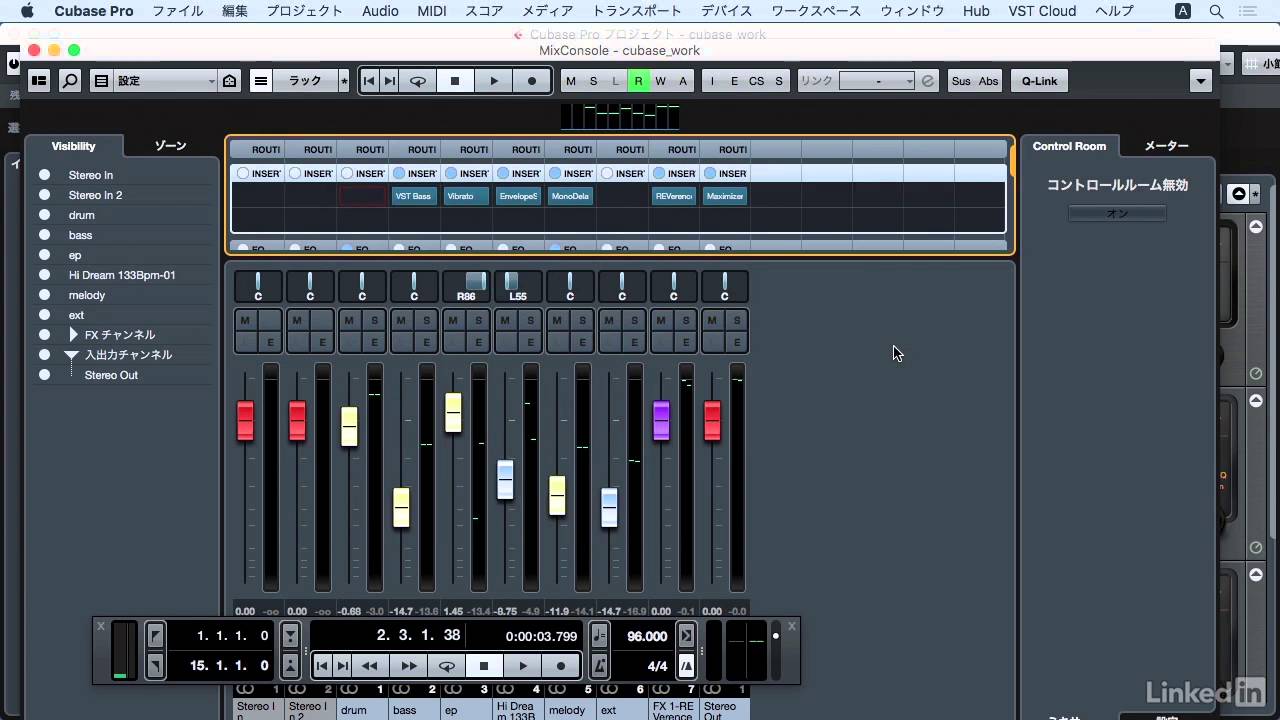Deactivate all mute states with toolbar M
This screenshot has width=1280, height=720.
pyautogui.click(x=571, y=81)
